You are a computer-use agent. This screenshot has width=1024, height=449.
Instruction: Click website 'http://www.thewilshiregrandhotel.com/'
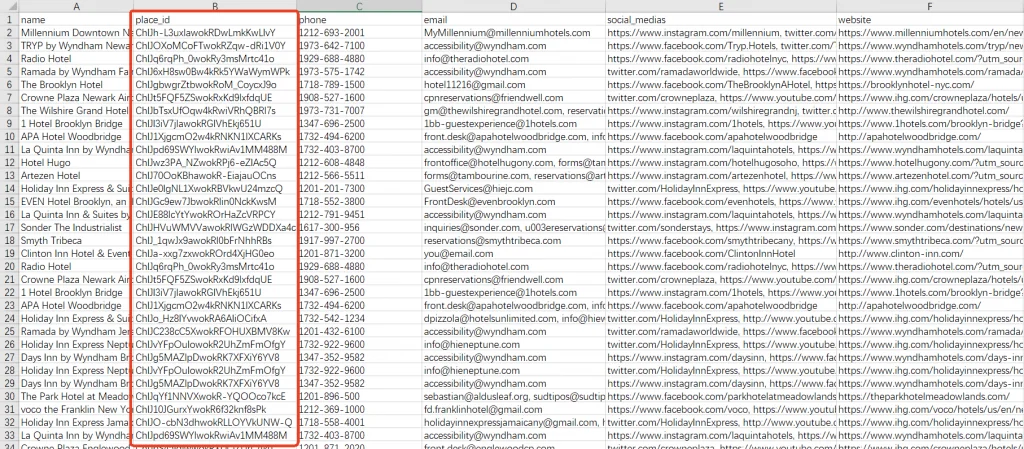click(930, 110)
